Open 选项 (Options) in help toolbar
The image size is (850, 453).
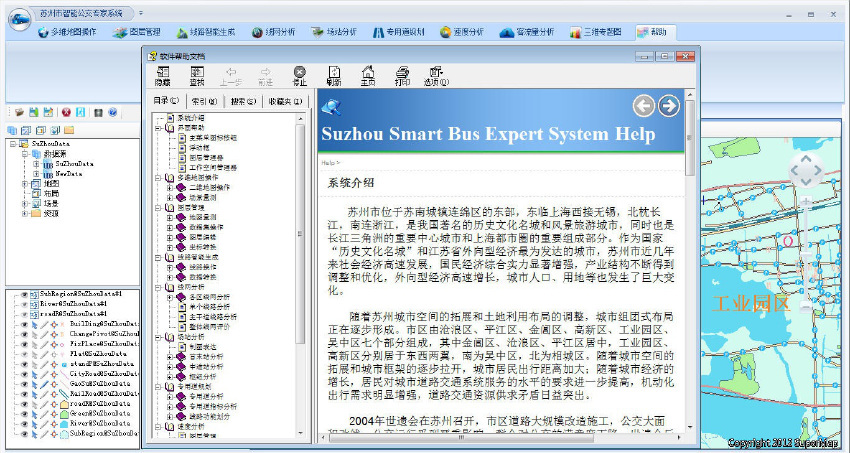[436, 76]
